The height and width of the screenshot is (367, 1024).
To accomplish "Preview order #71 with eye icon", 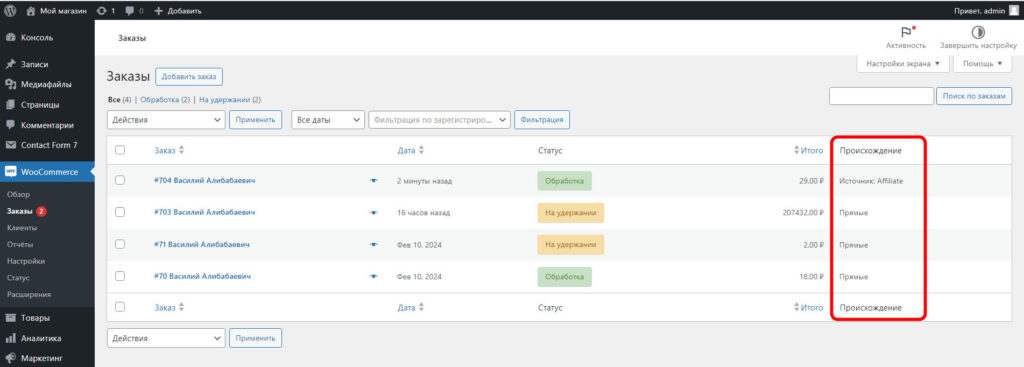I will [x=374, y=245].
